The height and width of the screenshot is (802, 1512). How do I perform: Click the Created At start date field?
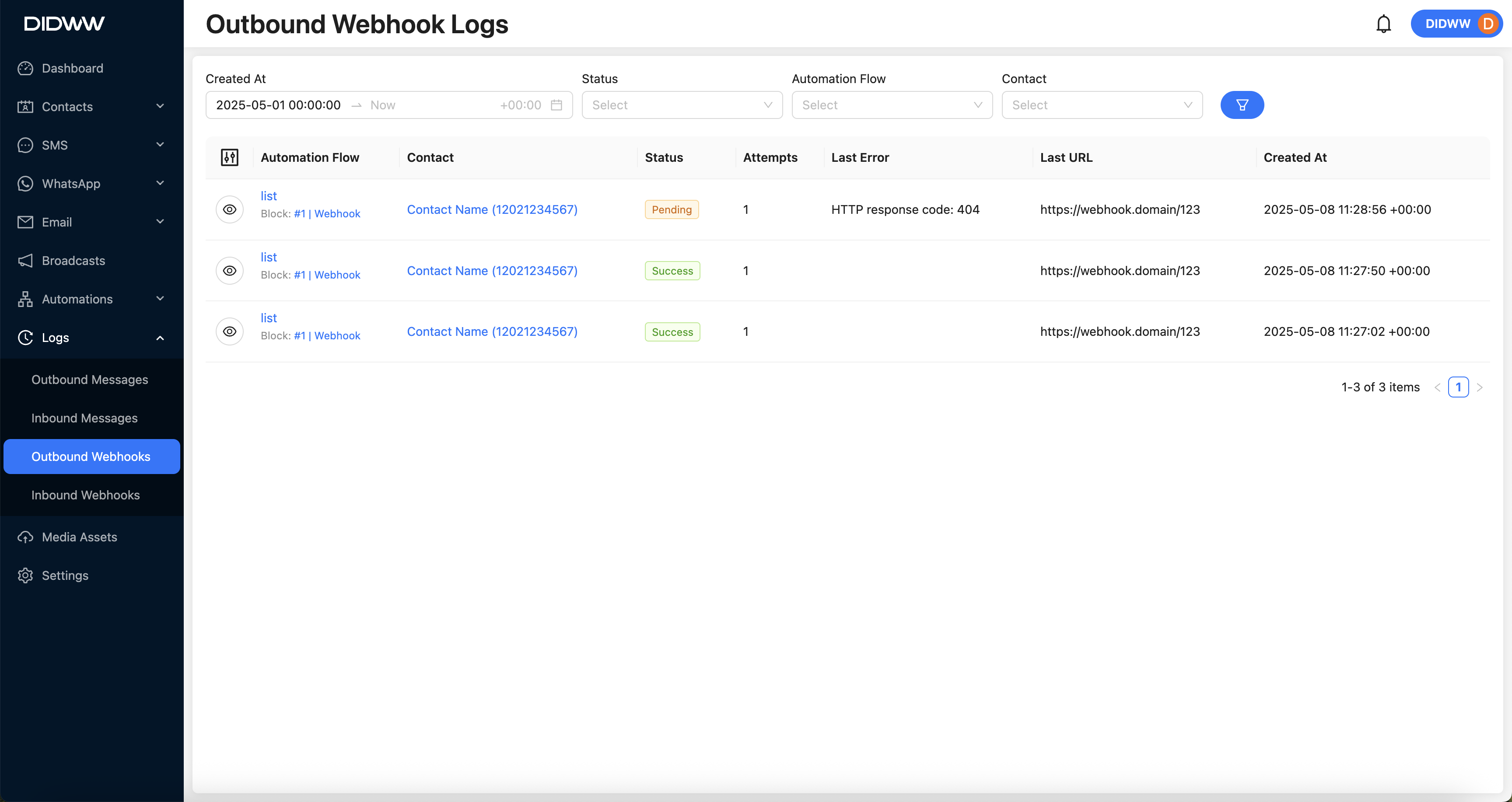pos(278,105)
